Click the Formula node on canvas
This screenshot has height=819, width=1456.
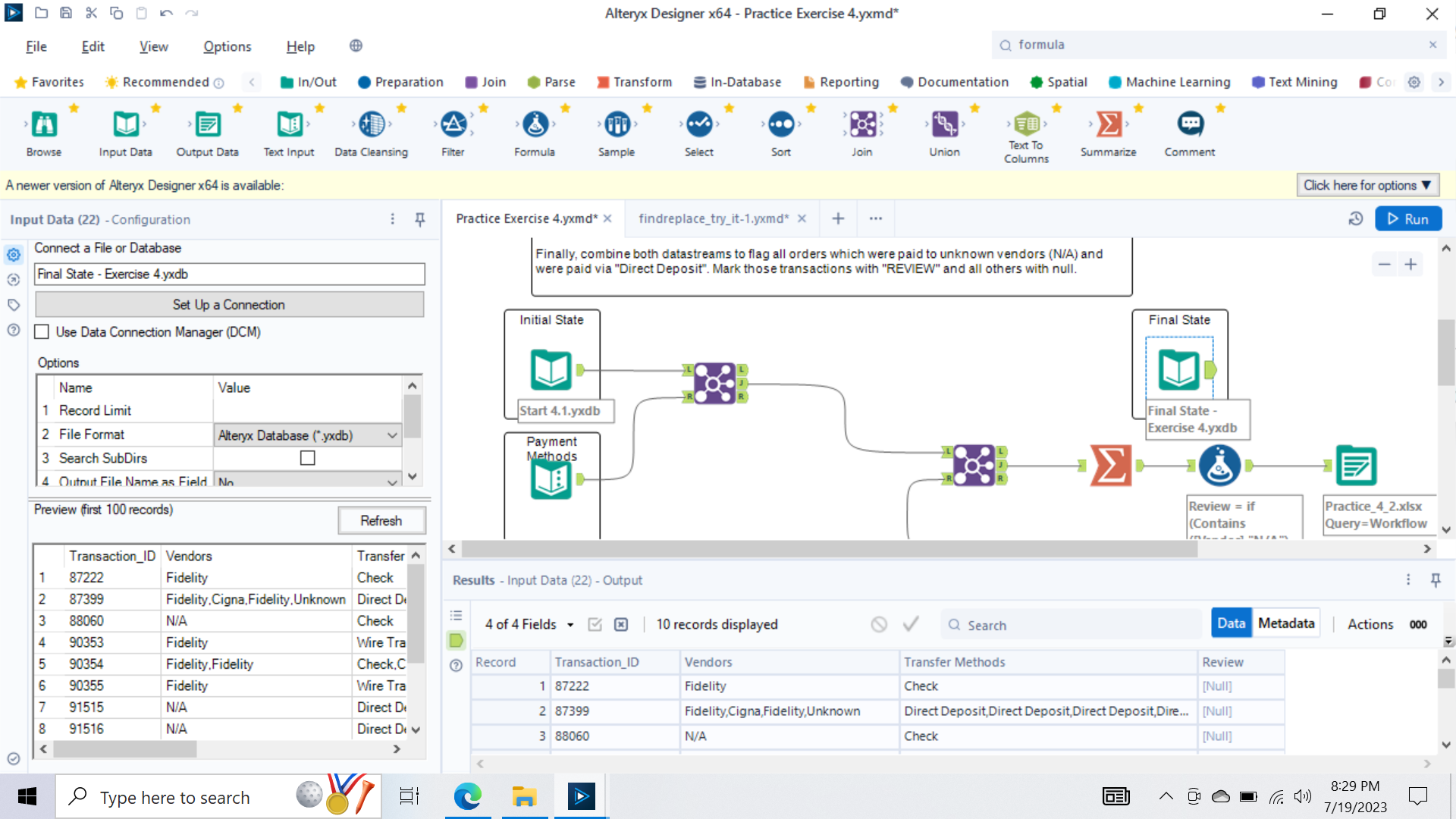click(1219, 465)
